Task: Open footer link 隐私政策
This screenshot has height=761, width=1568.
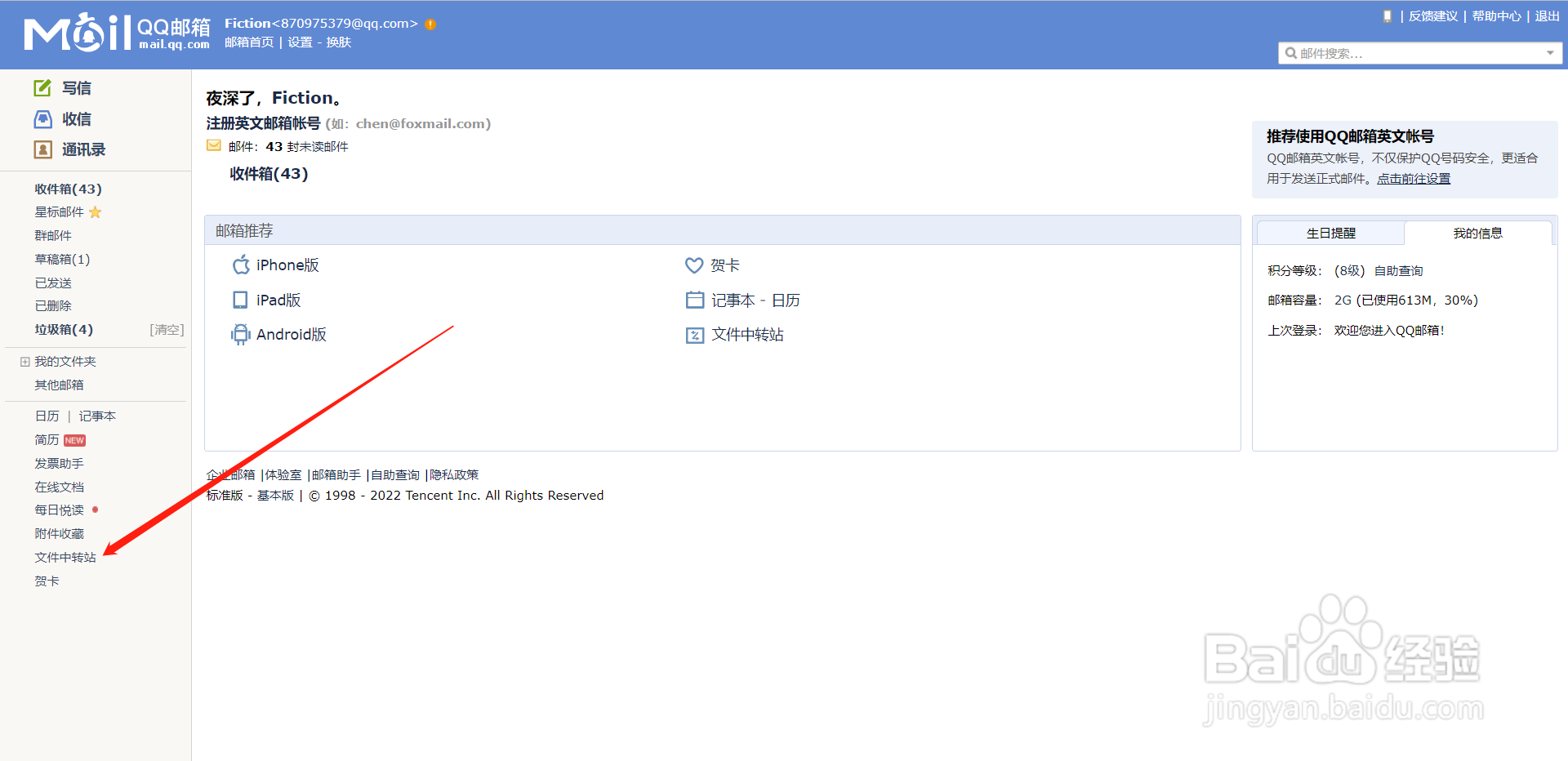Action: tap(454, 475)
